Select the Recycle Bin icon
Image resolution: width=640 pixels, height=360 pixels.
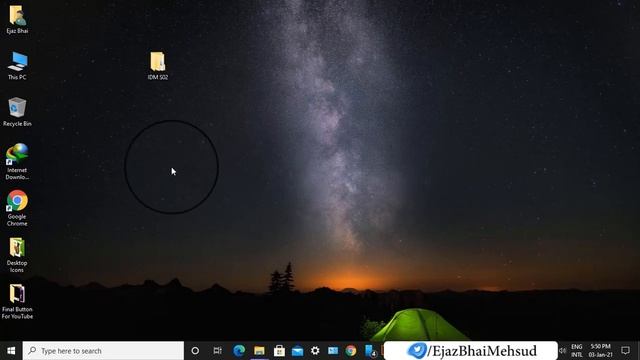[17, 112]
